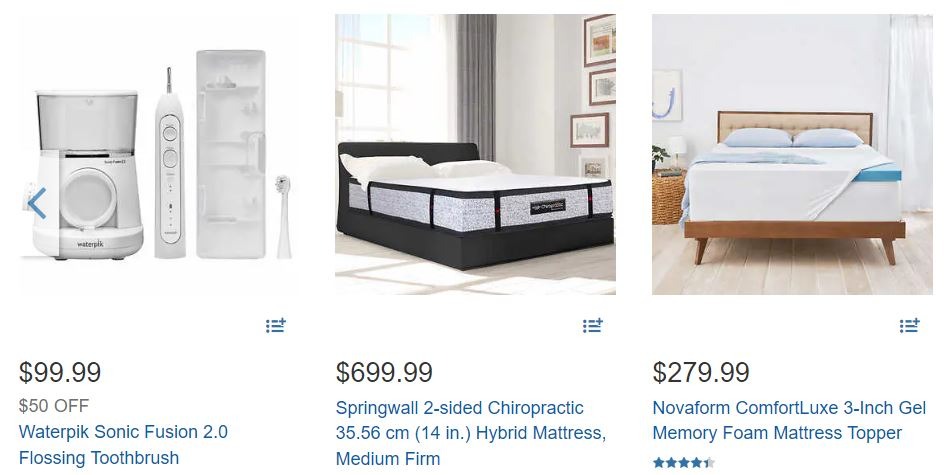Image resolution: width=950 pixels, height=475 pixels.
Task: Add Waterpik toothbrush to list icon
Action: (x=276, y=325)
